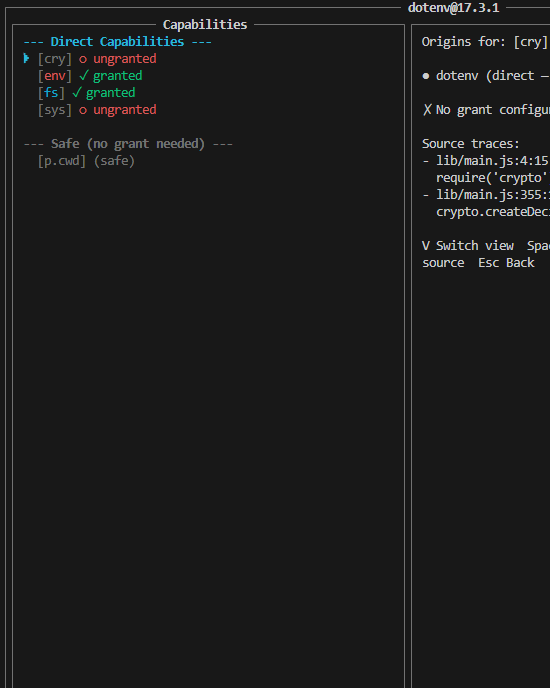Click the Esc Back shortcut

click(507, 263)
